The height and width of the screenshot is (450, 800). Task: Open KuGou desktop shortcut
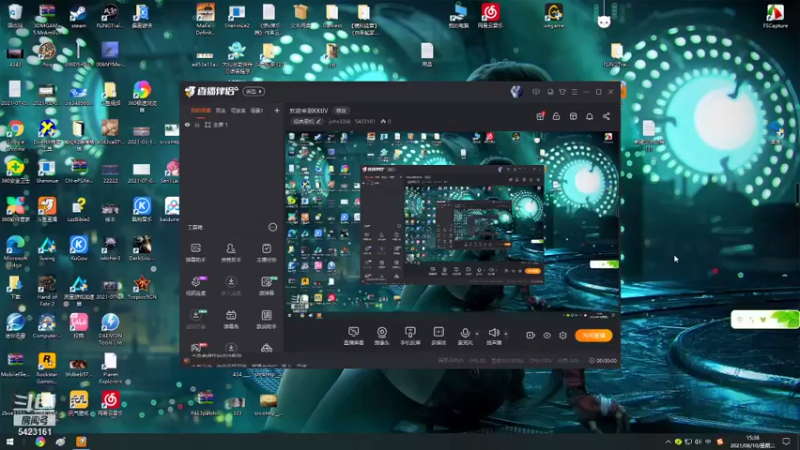(78, 248)
